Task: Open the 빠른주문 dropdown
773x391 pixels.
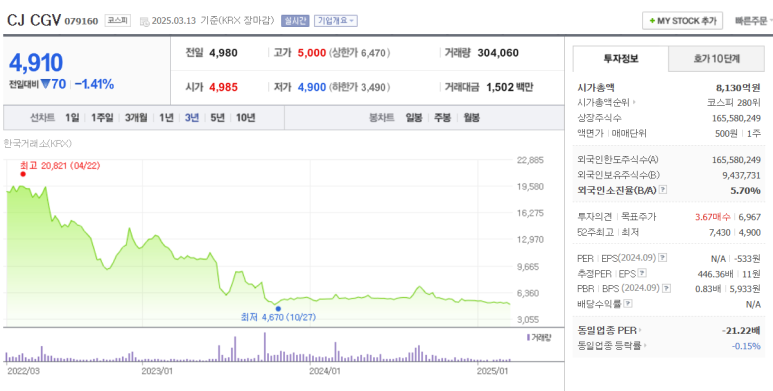Action: pos(753,21)
